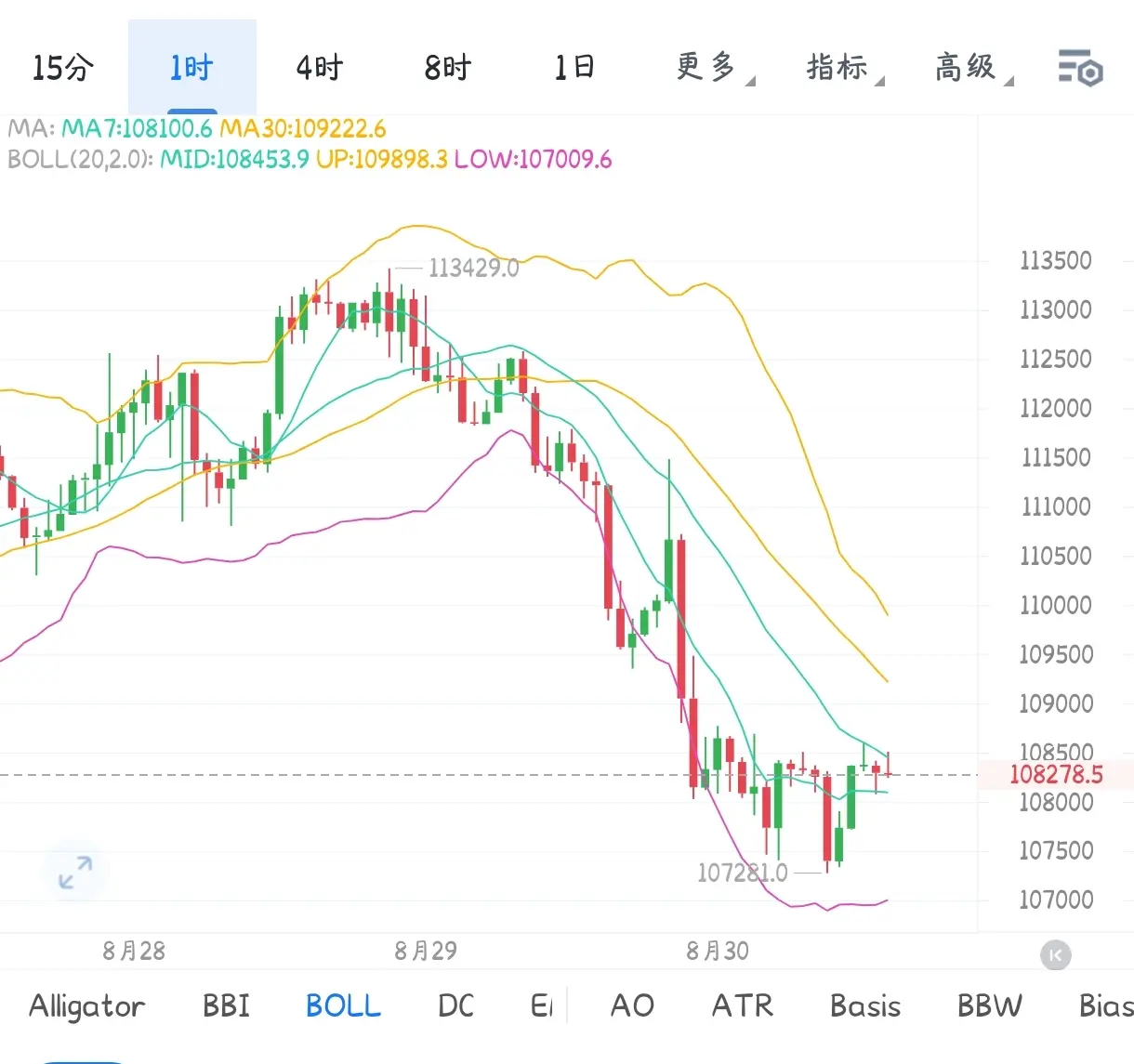The width and height of the screenshot is (1134, 1064).
Task: Click the 113429.0 high marker
Action: pyautogui.click(x=473, y=269)
